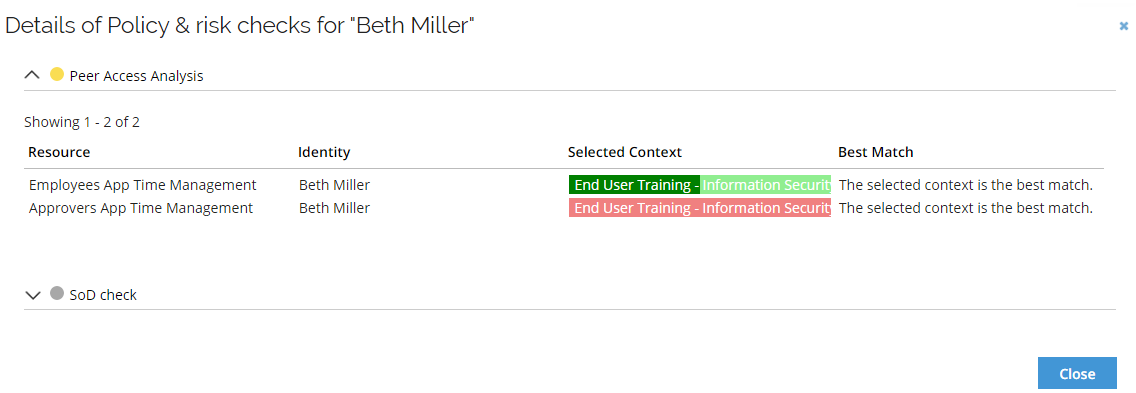The width and height of the screenshot is (1136, 393).
Task: Click the yellow Peer Access Analysis status dot
Action: (x=57, y=74)
